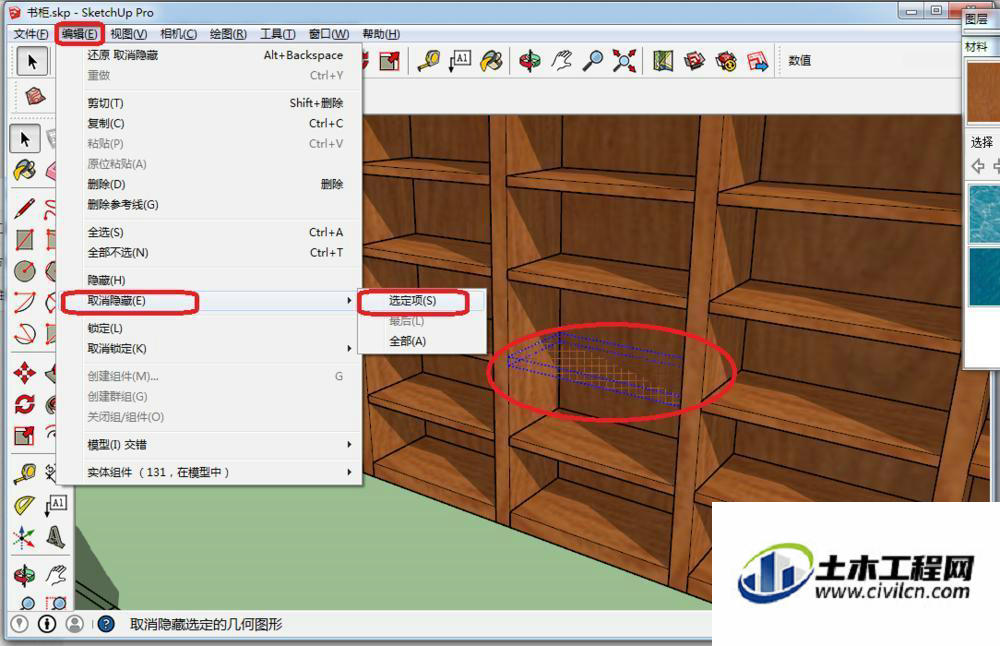Choose 剪切(T) from the Edit menu
1000x646 pixels.
[210, 103]
